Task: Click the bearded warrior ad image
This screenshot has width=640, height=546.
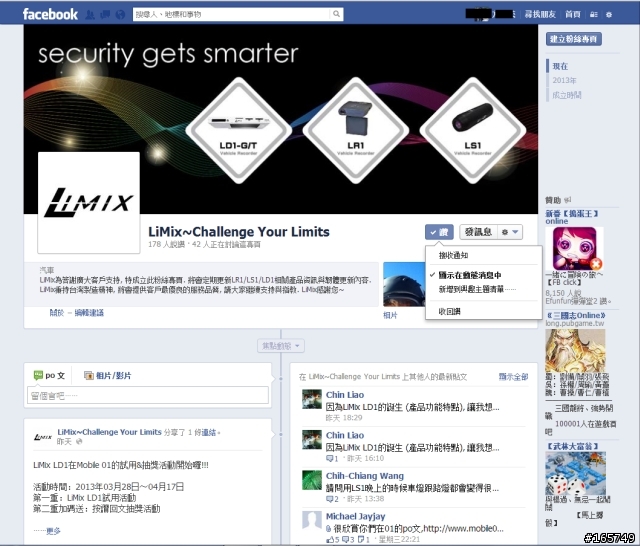Action: 575,351
